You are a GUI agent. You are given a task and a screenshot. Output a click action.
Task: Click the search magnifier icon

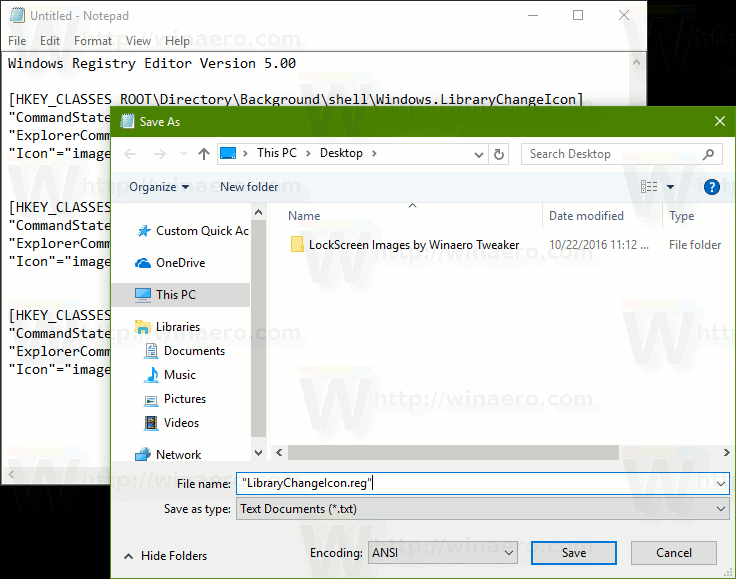pyautogui.click(x=708, y=154)
